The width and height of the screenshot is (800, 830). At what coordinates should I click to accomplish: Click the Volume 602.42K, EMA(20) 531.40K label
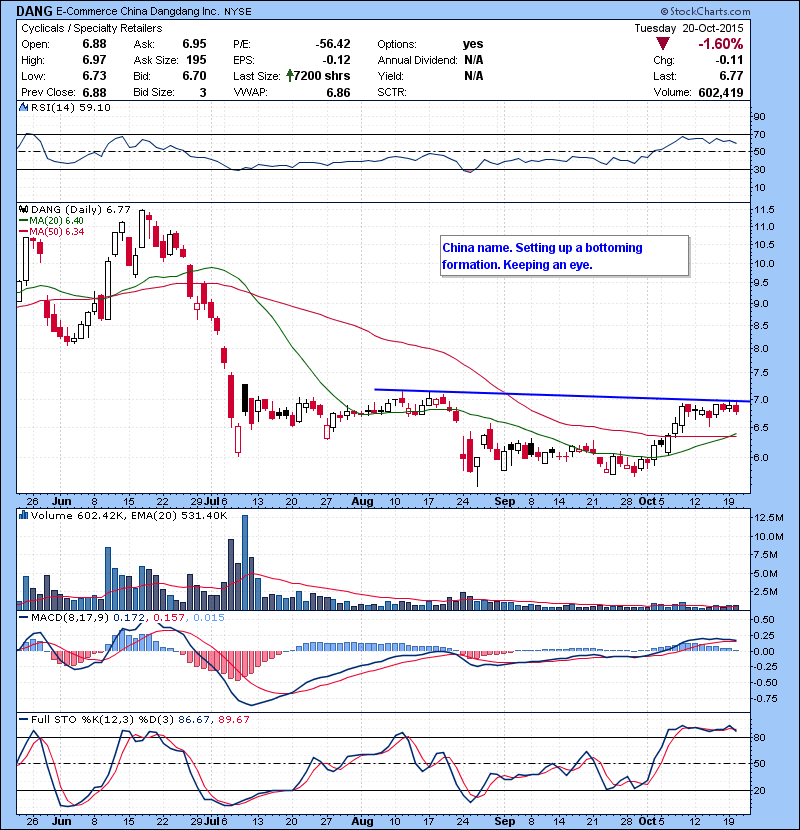129,515
